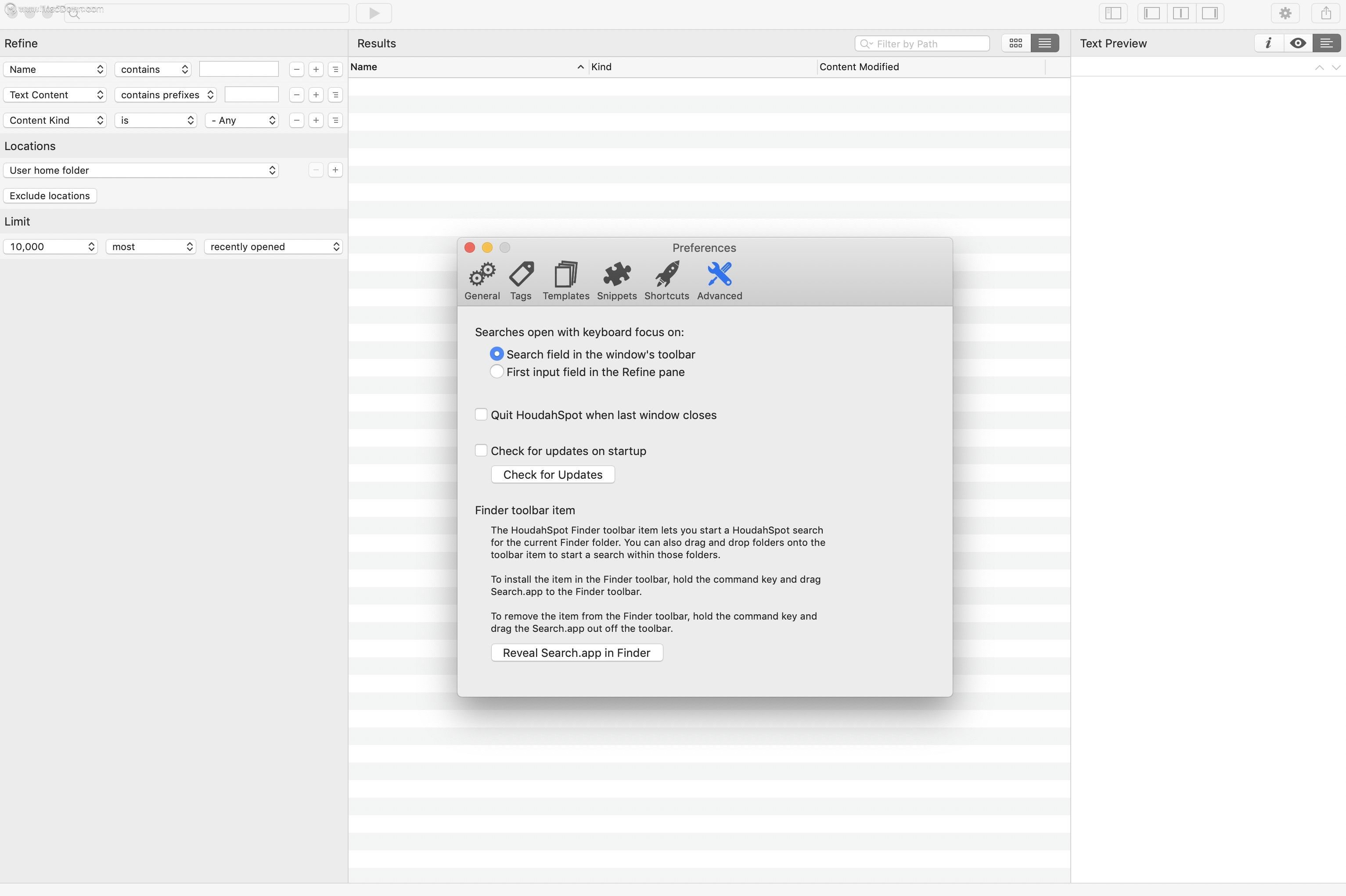The height and width of the screenshot is (896, 1346).
Task: Add a criterion after the Text Content row
Action: pyautogui.click(x=316, y=95)
